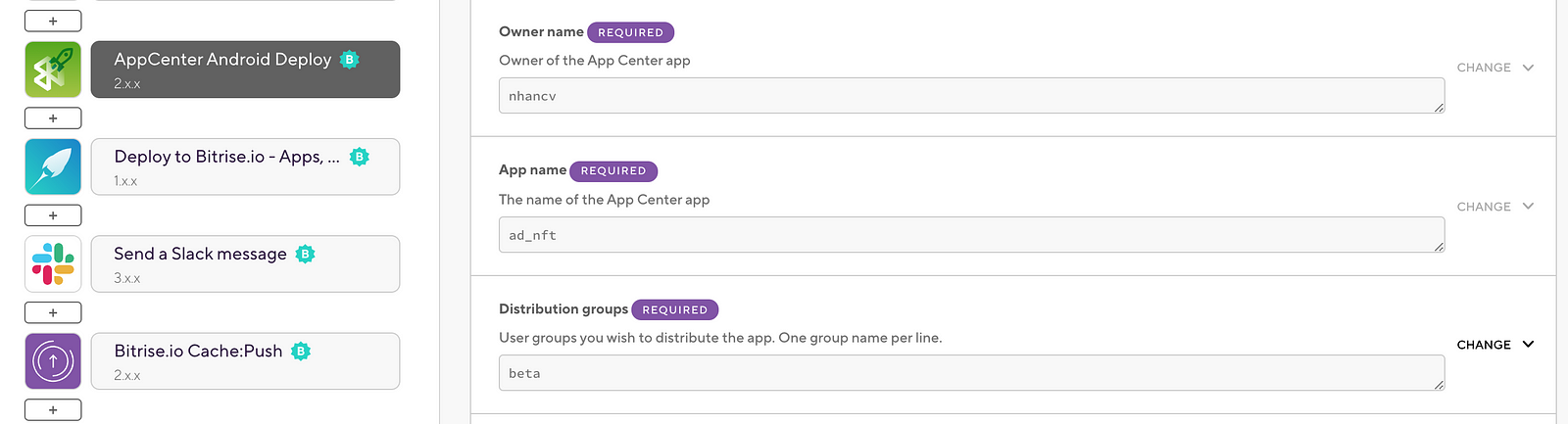Expand the App name chevron

pyautogui.click(x=1528, y=207)
